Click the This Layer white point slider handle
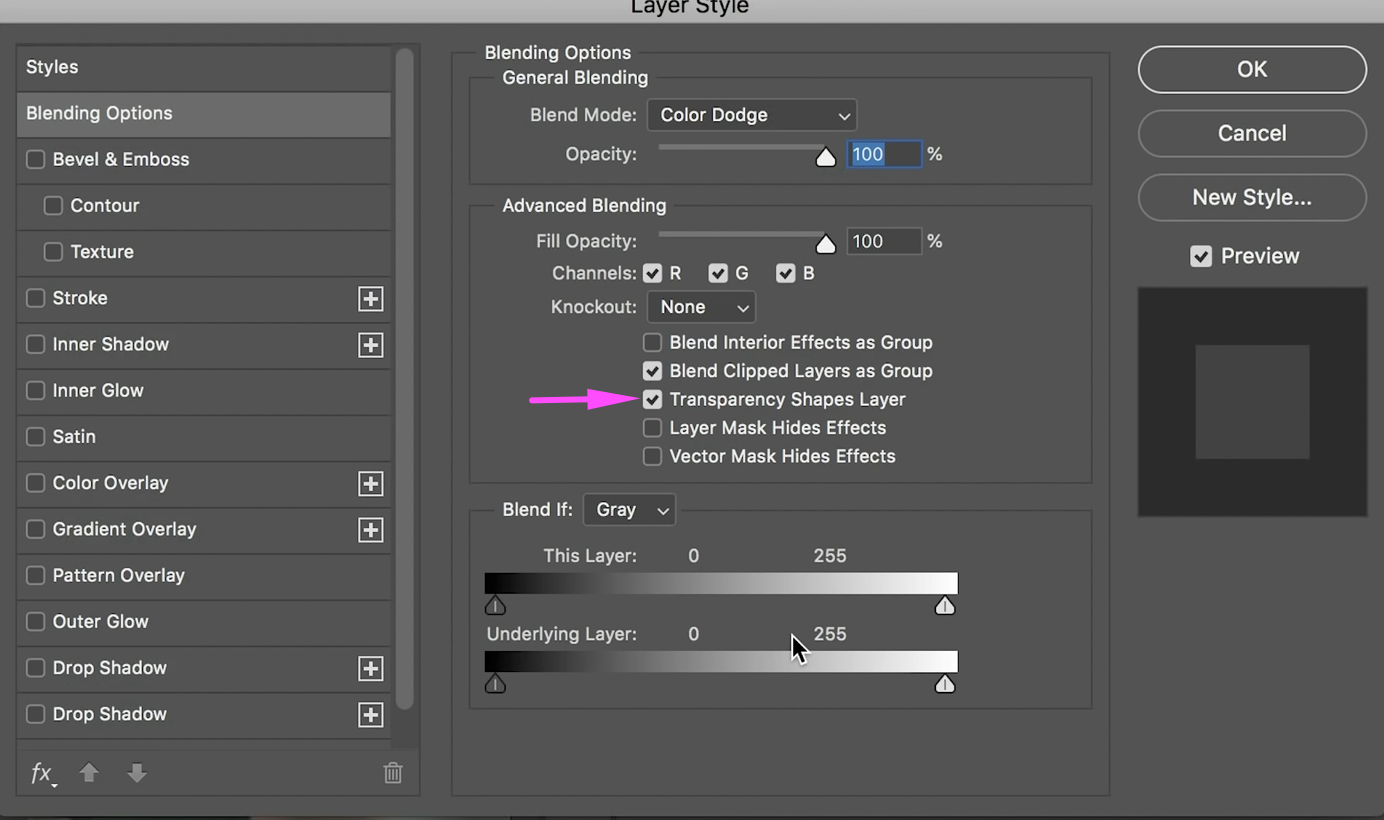This screenshot has width=1384, height=820. [x=945, y=606]
